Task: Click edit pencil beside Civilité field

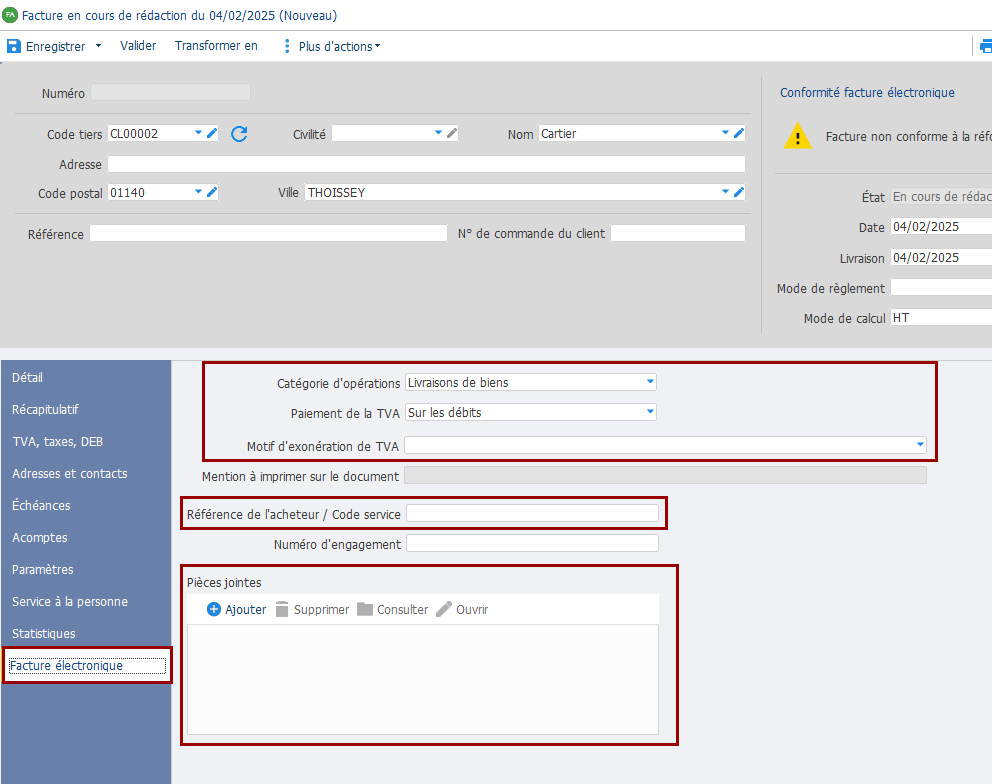Action: 452,133
